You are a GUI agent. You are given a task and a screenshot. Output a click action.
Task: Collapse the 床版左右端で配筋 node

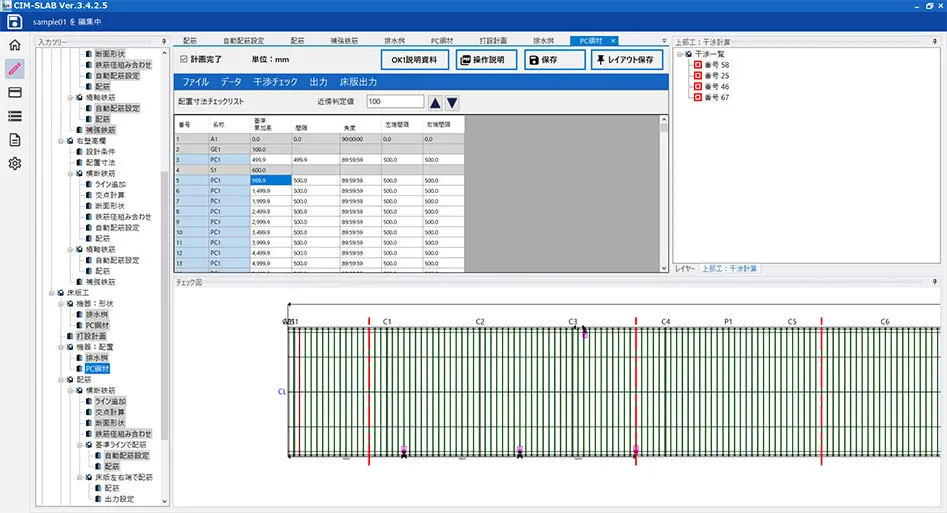click(79, 477)
